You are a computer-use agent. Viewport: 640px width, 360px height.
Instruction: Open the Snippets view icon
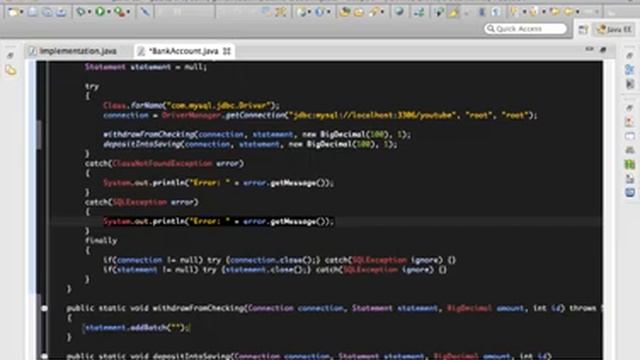click(x=630, y=178)
